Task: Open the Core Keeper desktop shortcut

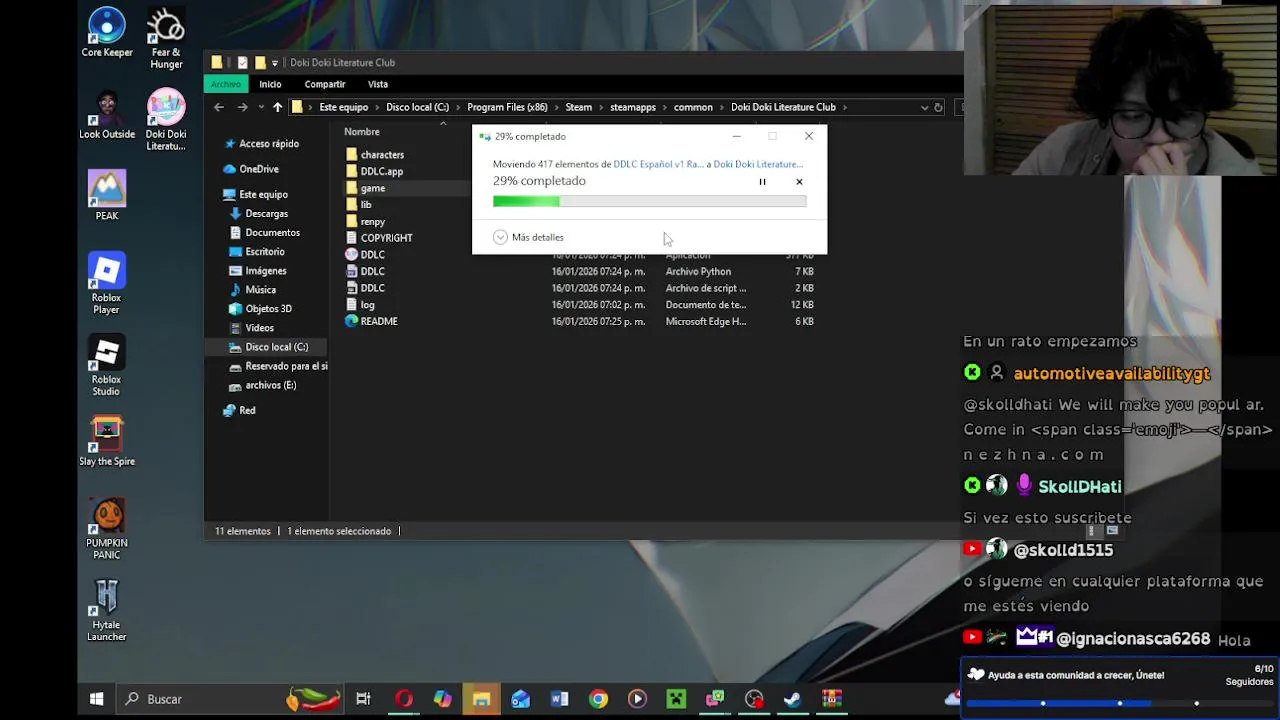Action: pos(106,33)
